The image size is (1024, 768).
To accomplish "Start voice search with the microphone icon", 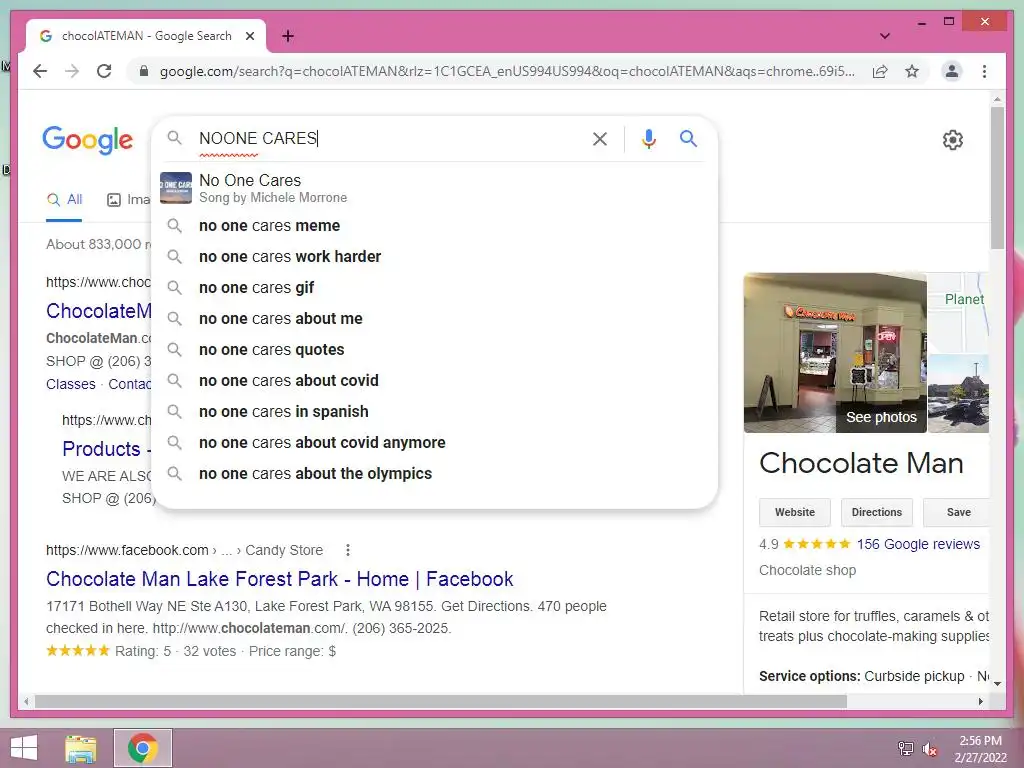I will 648,138.
